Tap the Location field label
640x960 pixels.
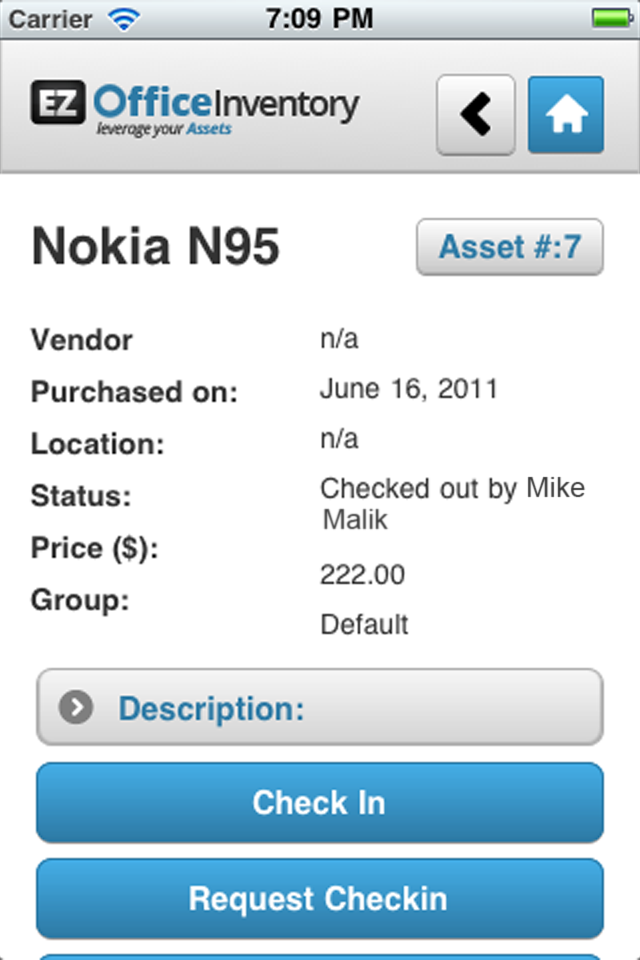pyautogui.click(x=97, y=444)
